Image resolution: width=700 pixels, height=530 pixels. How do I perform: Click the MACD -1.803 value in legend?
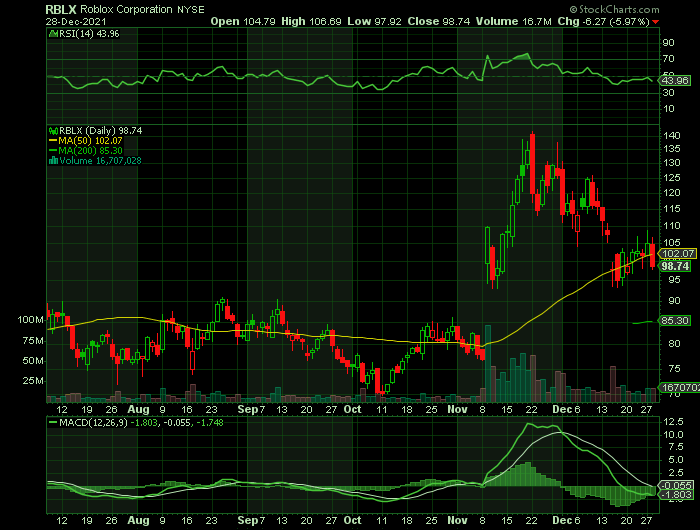[x=144, y=422]
